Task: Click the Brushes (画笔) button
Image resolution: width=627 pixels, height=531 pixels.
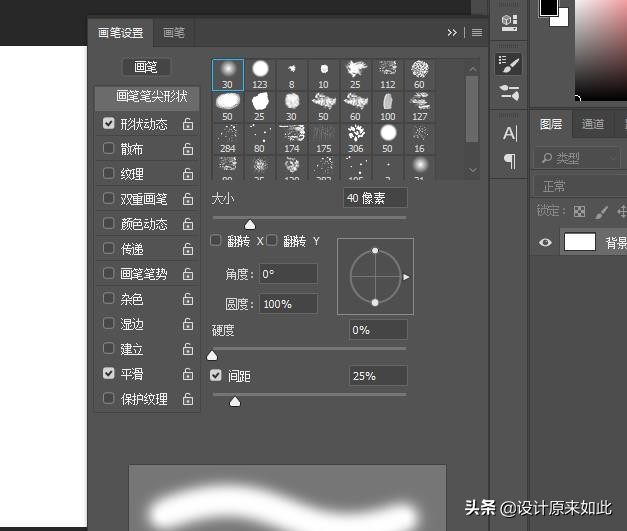Action: click(x=146, y=67)
